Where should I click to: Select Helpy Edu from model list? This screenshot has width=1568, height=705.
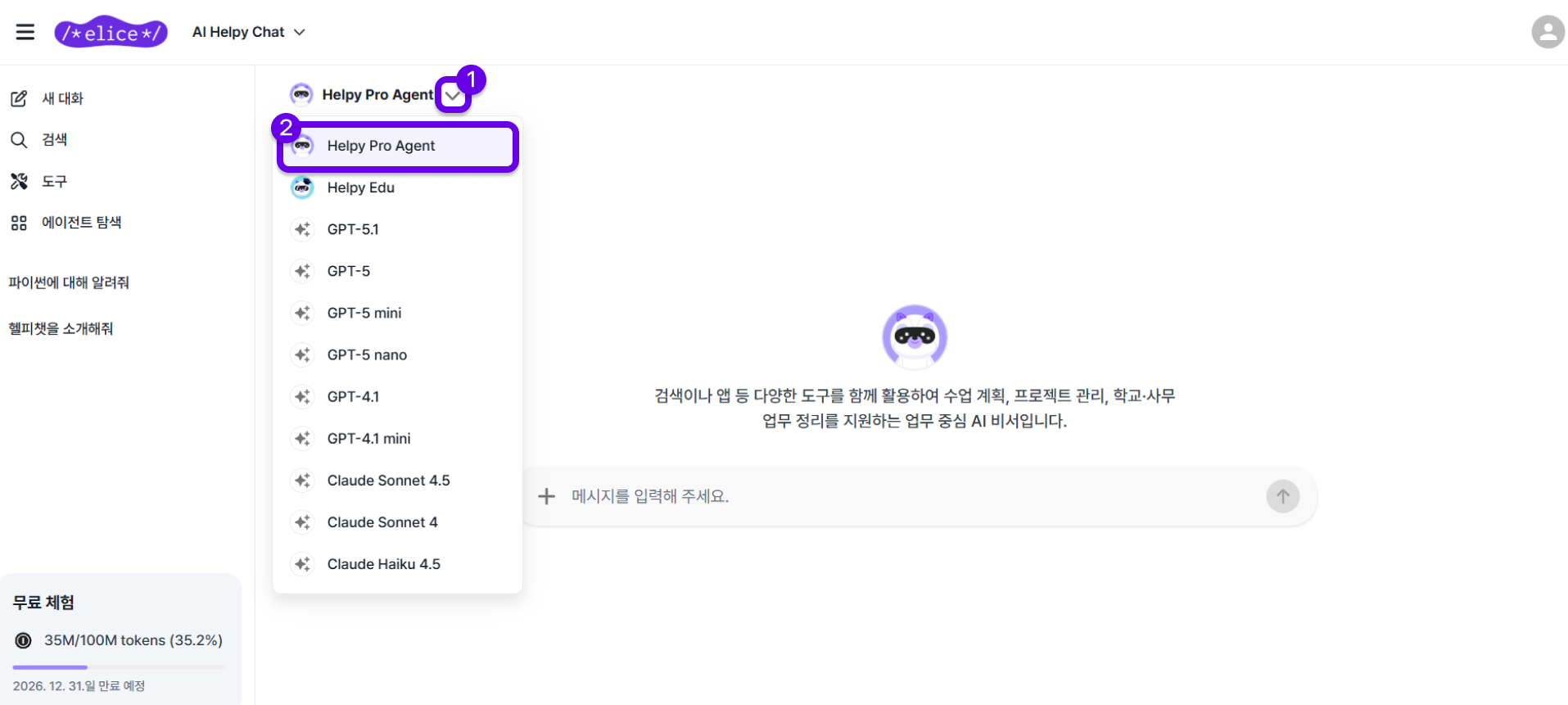360,188
